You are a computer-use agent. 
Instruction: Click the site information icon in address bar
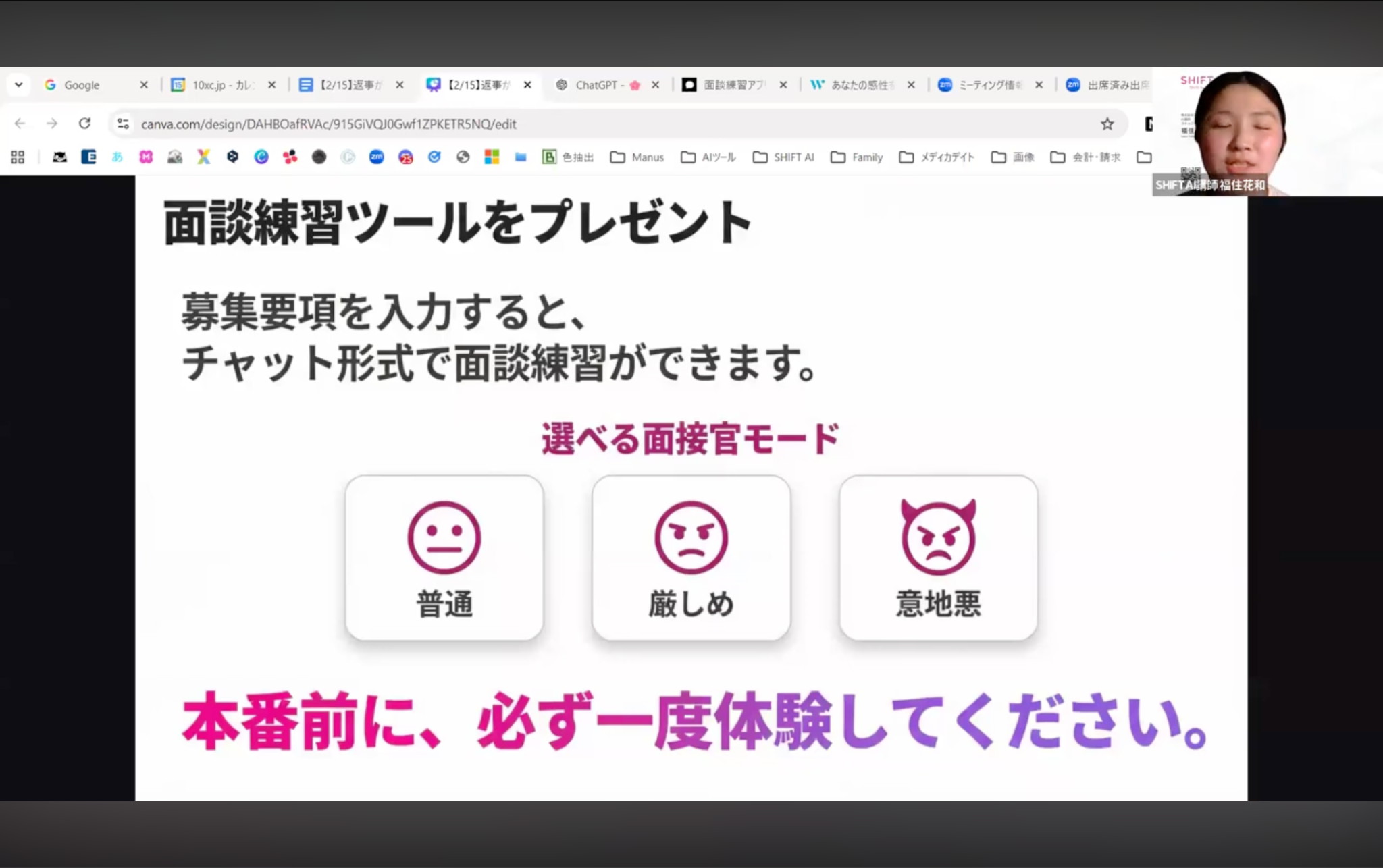123,124
